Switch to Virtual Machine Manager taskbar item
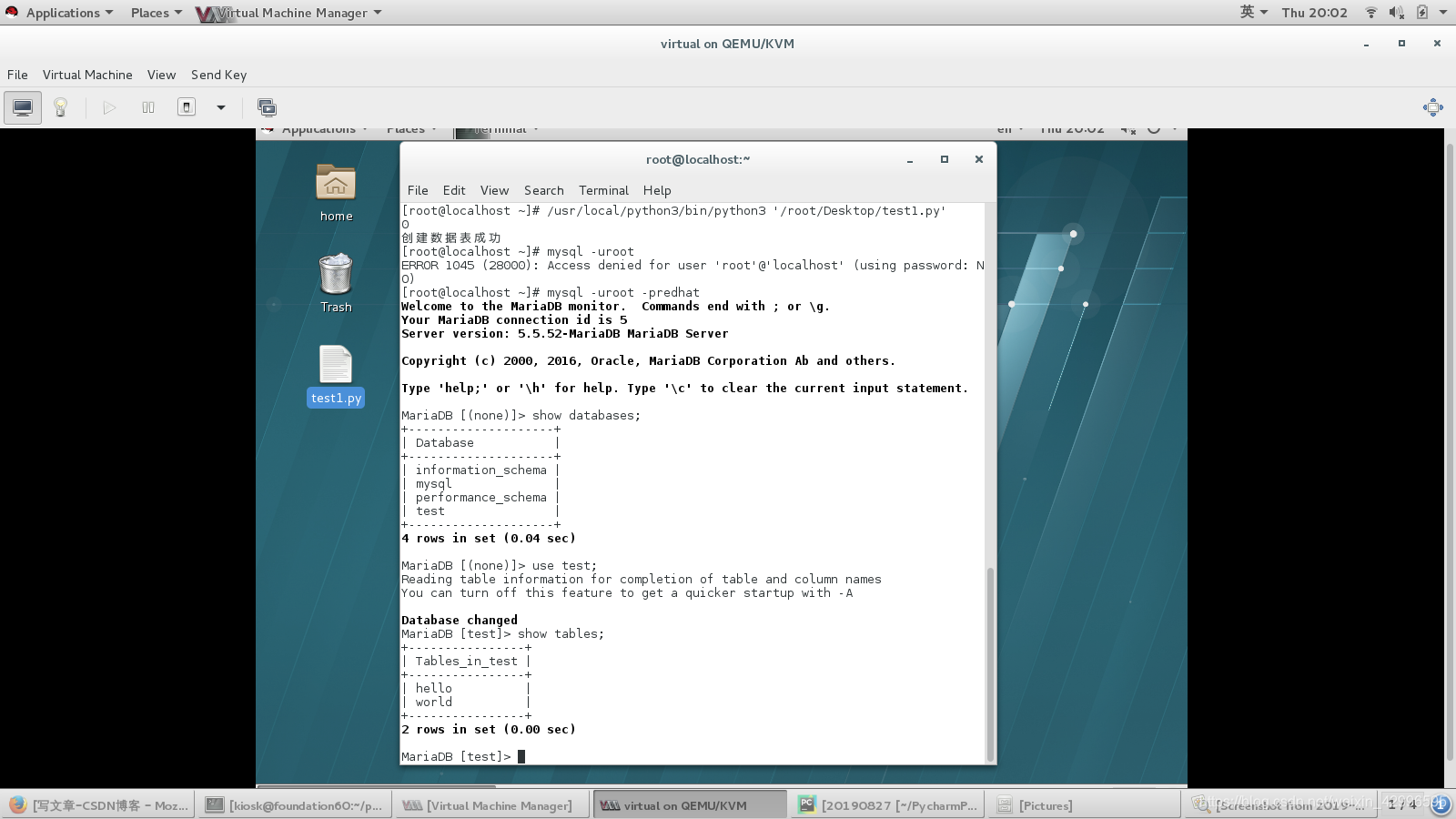This screenshot has width=1456, height=819. [491, 805]
